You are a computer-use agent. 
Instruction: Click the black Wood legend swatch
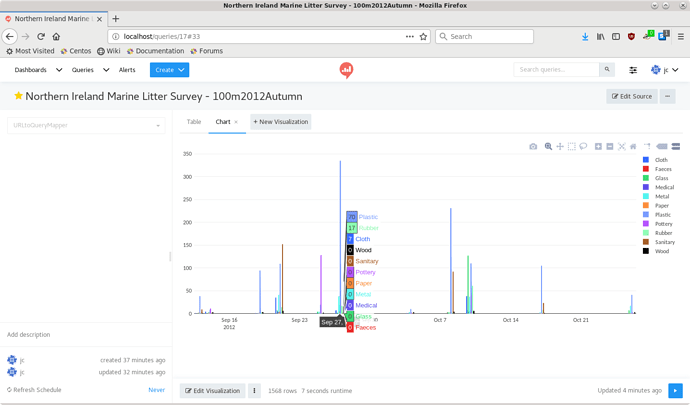coord(646,251)
